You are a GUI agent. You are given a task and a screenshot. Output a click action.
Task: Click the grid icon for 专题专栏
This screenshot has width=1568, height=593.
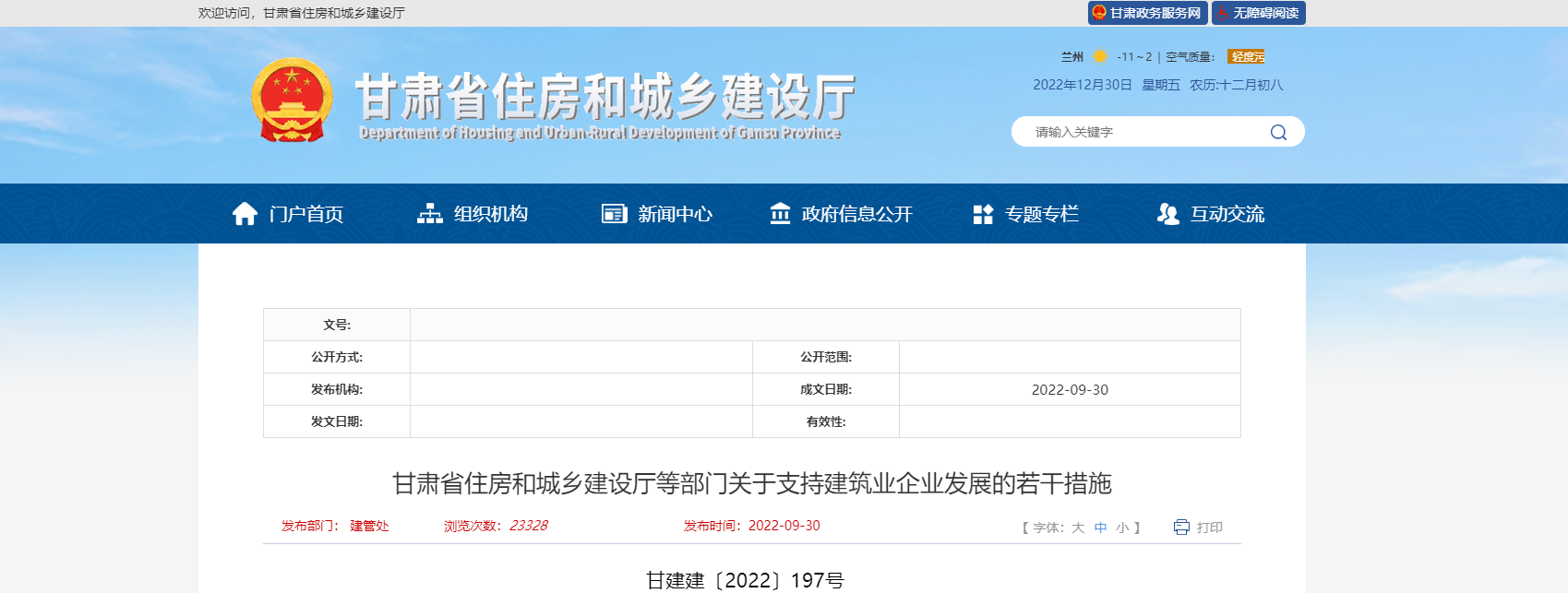983,214
